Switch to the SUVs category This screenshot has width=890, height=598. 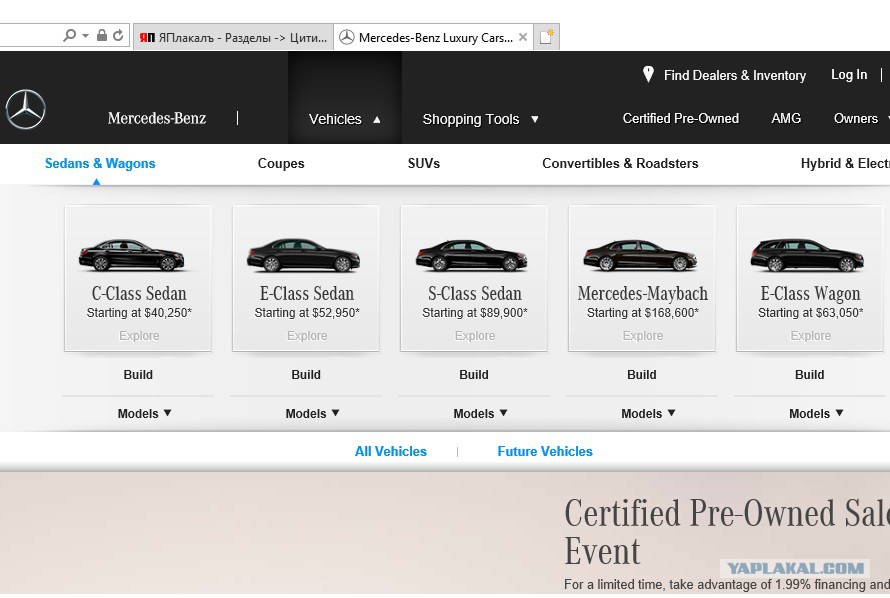(x=423, y=163)
